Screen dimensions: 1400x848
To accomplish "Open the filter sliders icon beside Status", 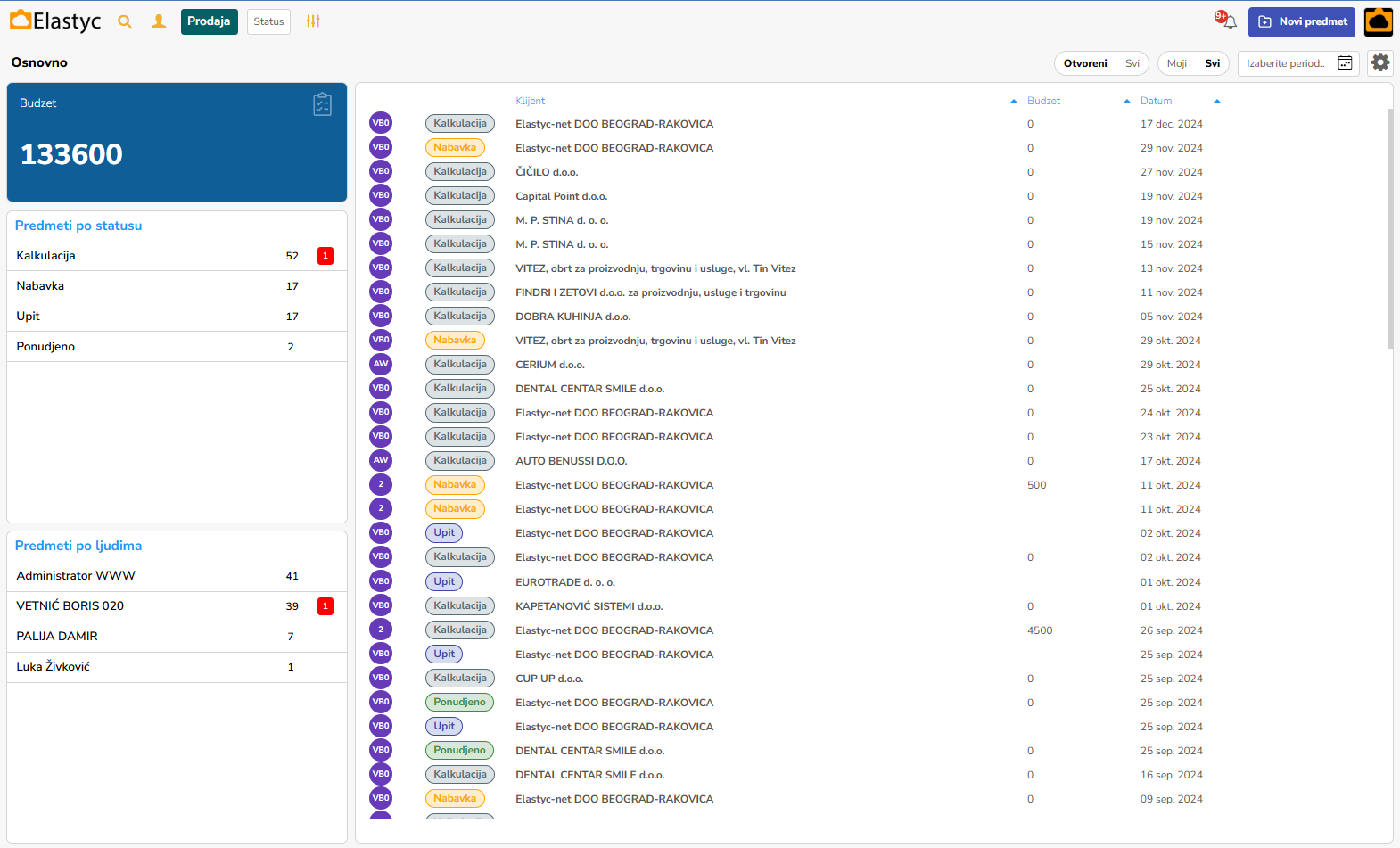I will pos(313,21).
